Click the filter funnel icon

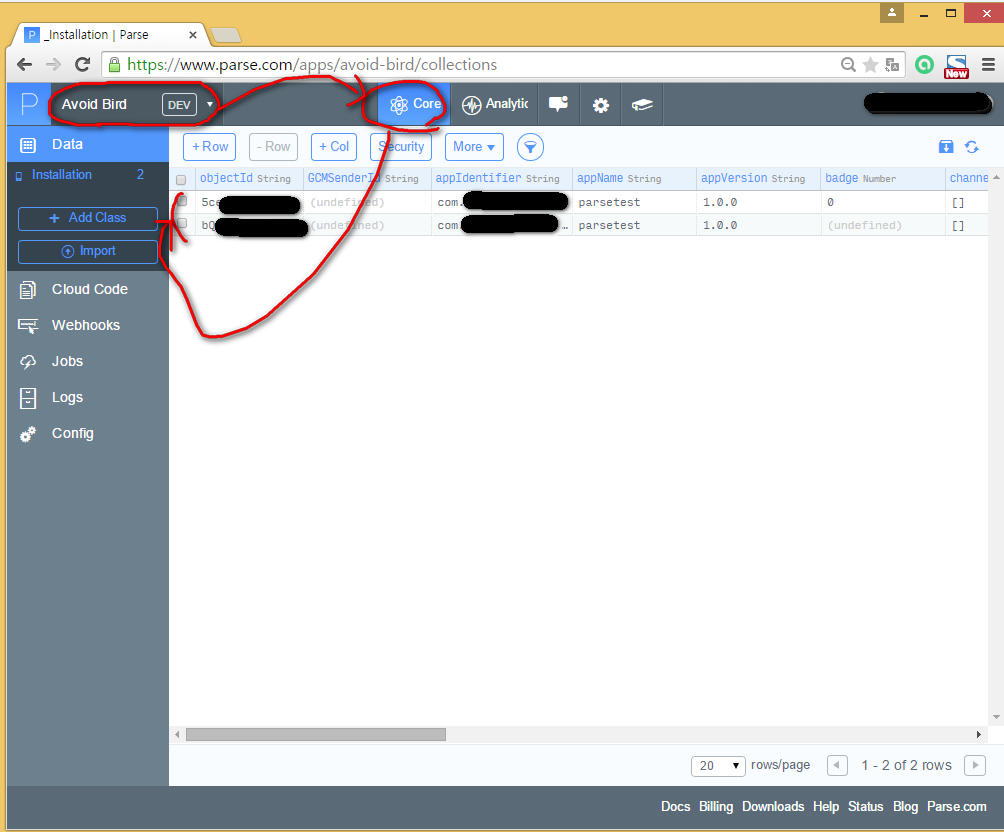pyautogui.click(x=530, y=147)
